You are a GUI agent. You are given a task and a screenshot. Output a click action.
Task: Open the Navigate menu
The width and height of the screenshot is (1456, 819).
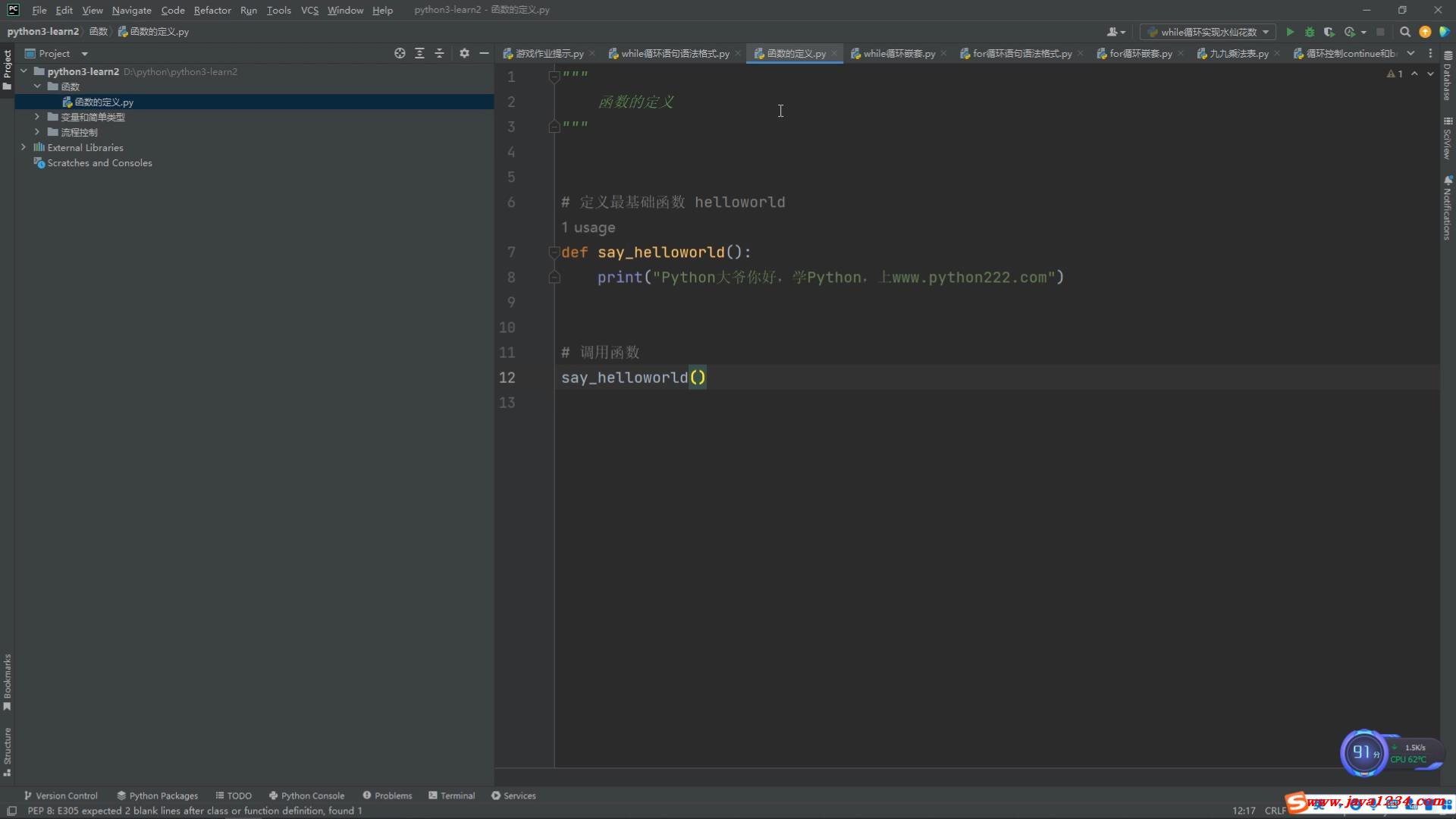point(131,10)
